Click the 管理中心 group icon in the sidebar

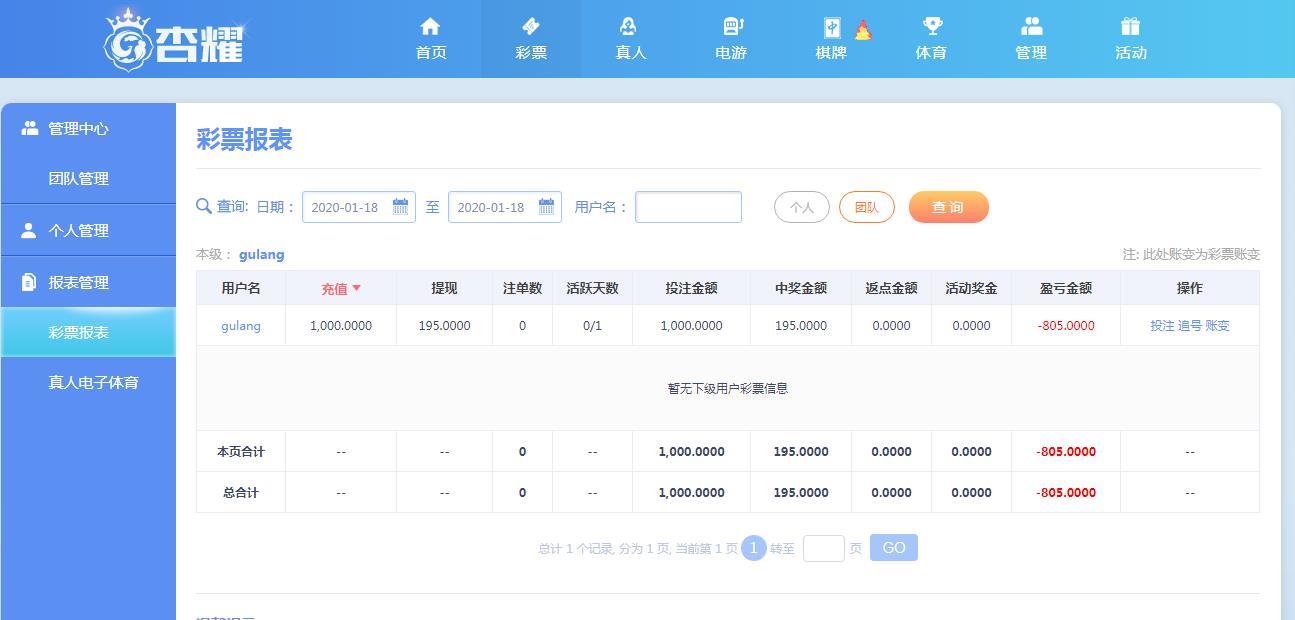coord(29,128)
